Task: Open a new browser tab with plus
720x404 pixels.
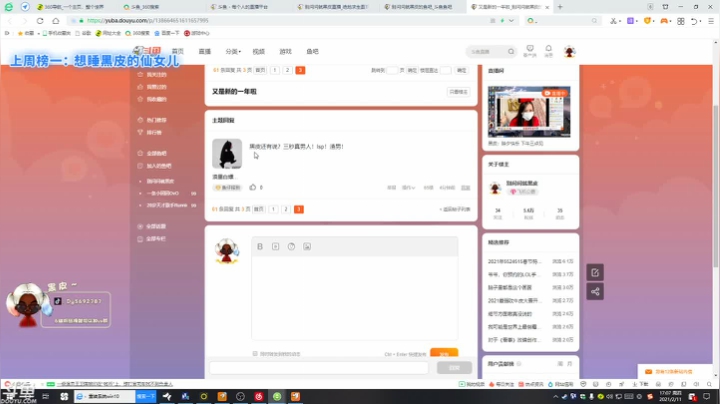Action: point(560,7)
